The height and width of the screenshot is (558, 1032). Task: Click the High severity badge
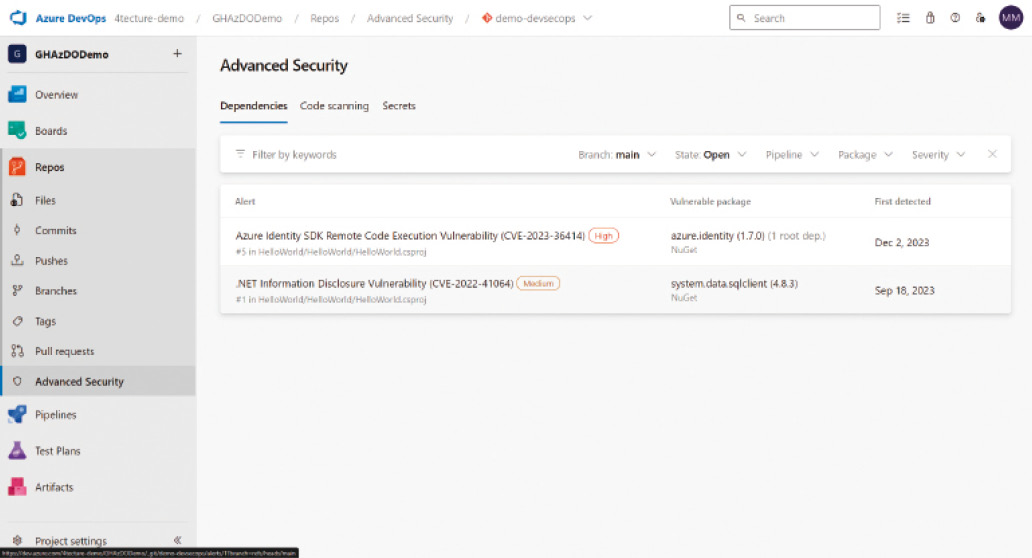pyautogui.click(x=604, y=236)
